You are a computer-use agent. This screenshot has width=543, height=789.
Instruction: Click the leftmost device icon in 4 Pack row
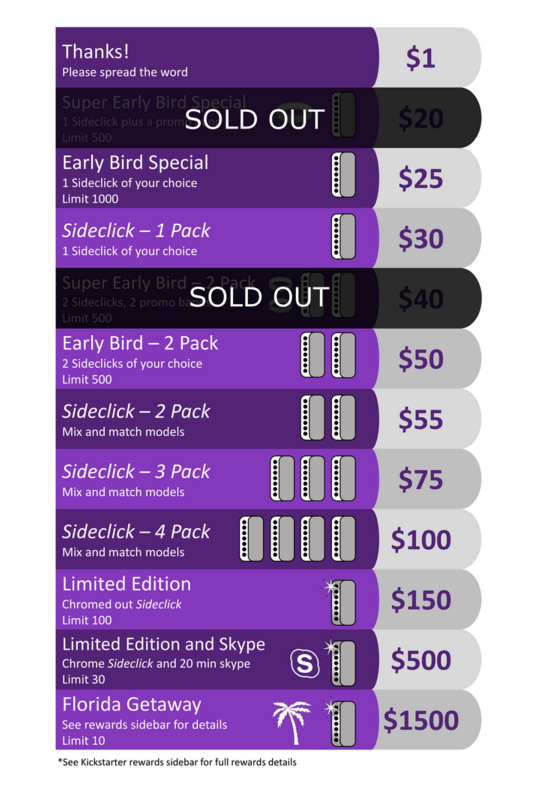(x=251, y=539)
